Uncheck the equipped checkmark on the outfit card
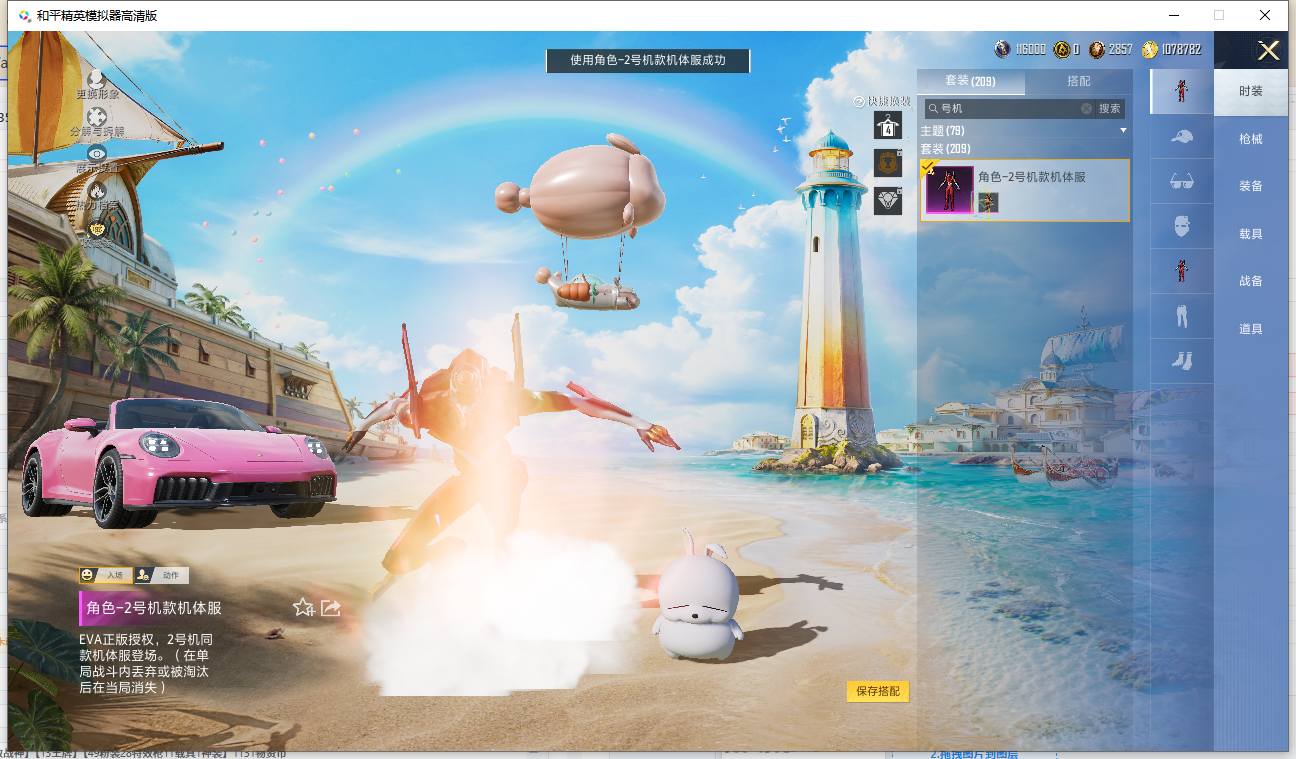 coord(928,167)
